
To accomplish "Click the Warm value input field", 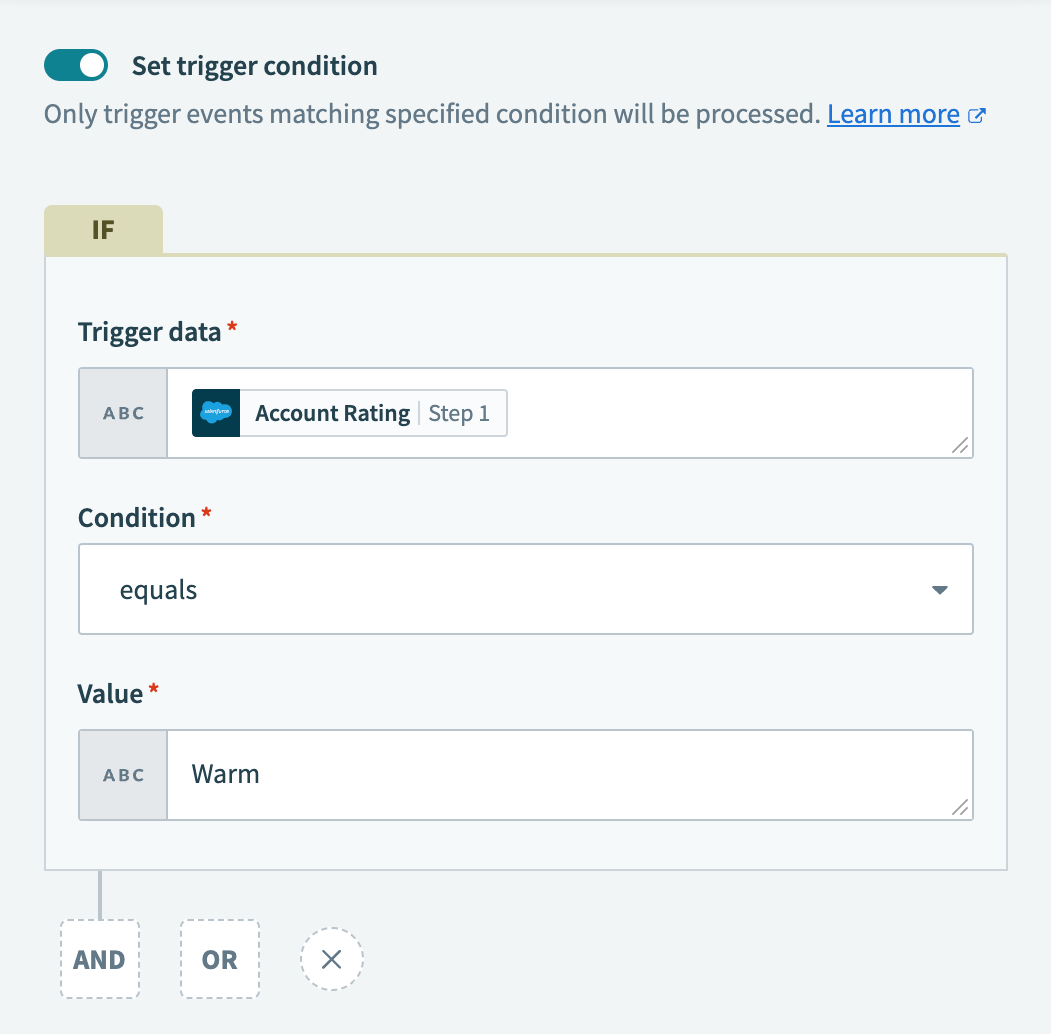I will (500, 774).
